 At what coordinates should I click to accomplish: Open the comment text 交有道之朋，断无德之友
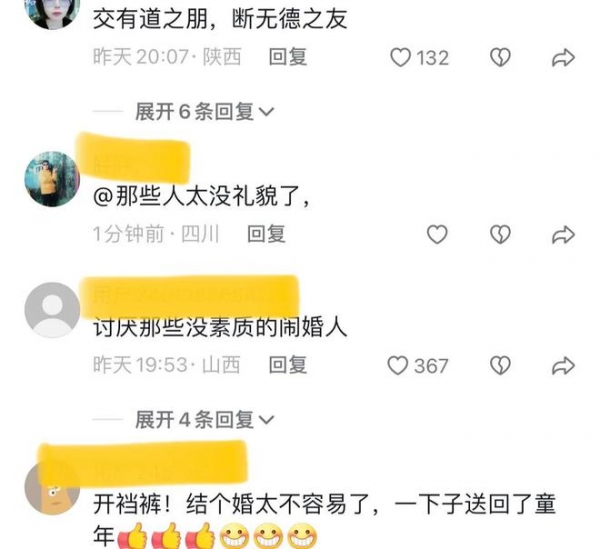(x=220, y=19)
